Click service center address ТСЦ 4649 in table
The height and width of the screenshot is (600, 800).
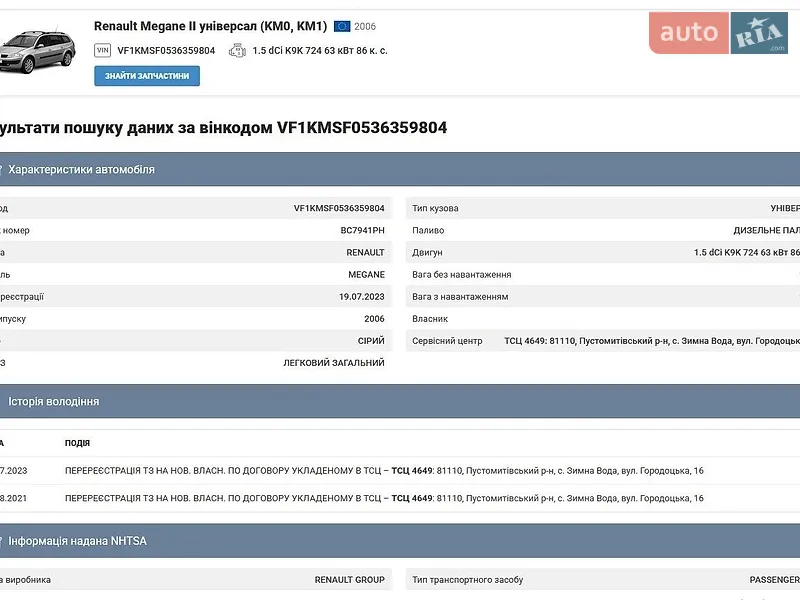pos(652,341)
